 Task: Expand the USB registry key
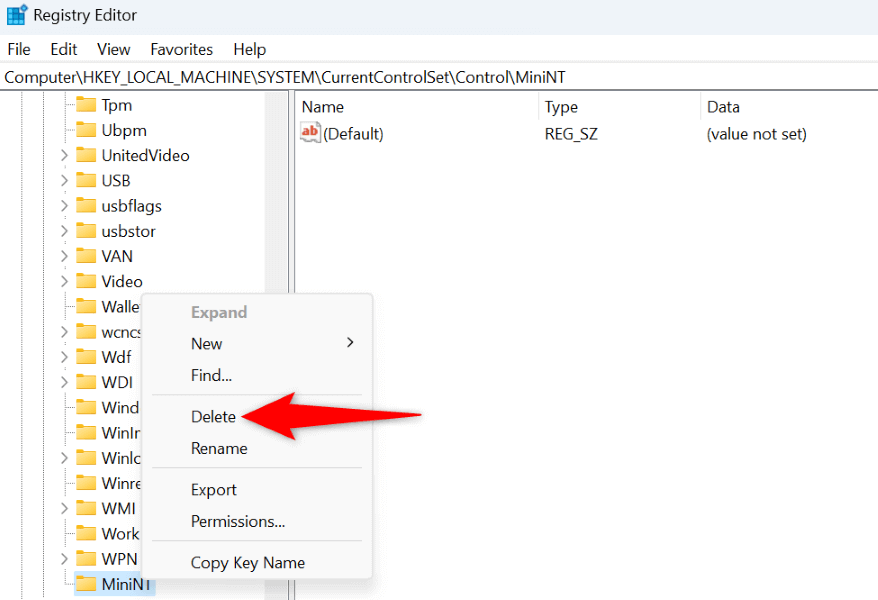pos(64,180)
